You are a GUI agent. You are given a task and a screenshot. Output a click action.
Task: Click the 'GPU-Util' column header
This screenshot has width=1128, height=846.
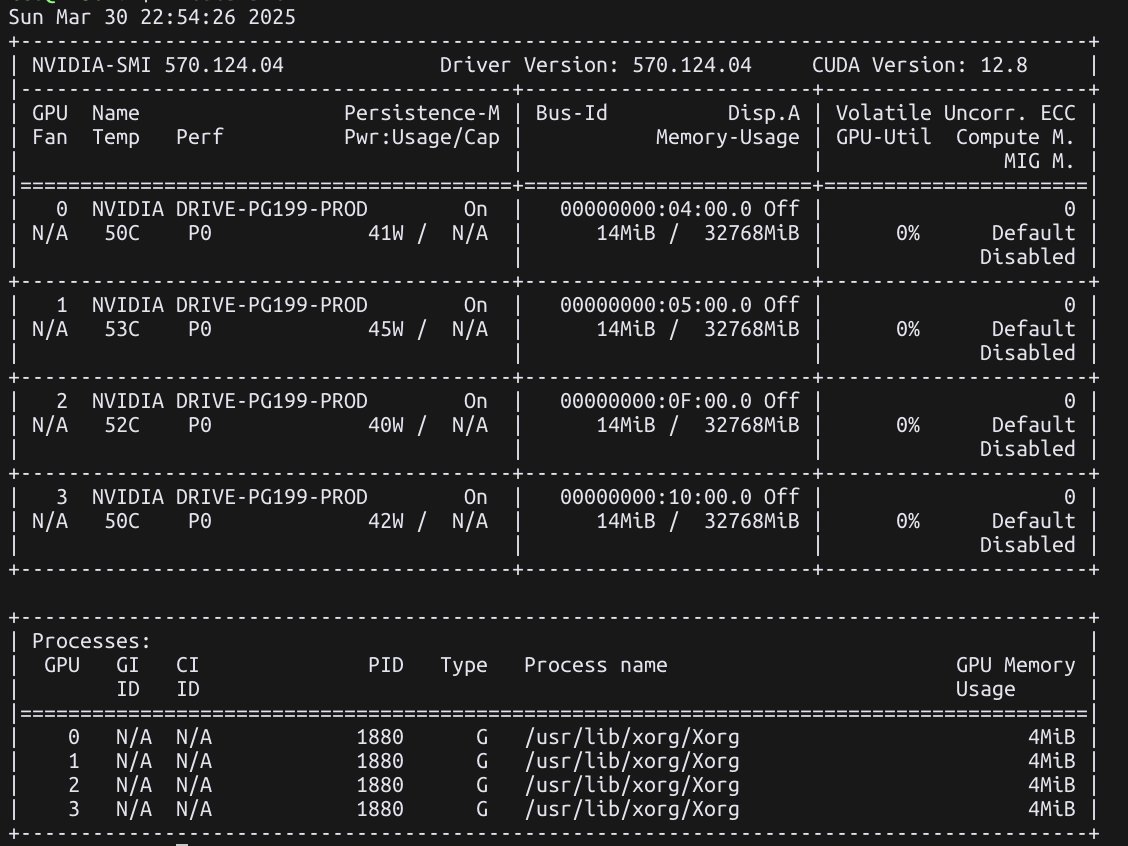pos(883,137)
